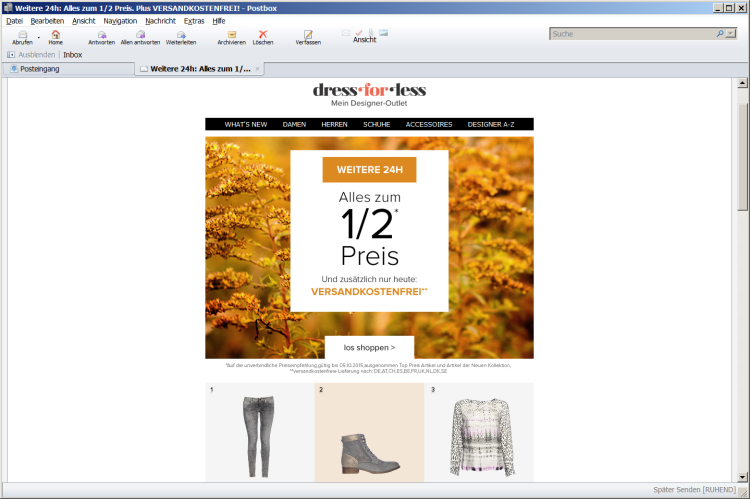Viewport: 750px width, 499px height.
Task: Delete the message using Löschen
Action: [x=263, y=35]
